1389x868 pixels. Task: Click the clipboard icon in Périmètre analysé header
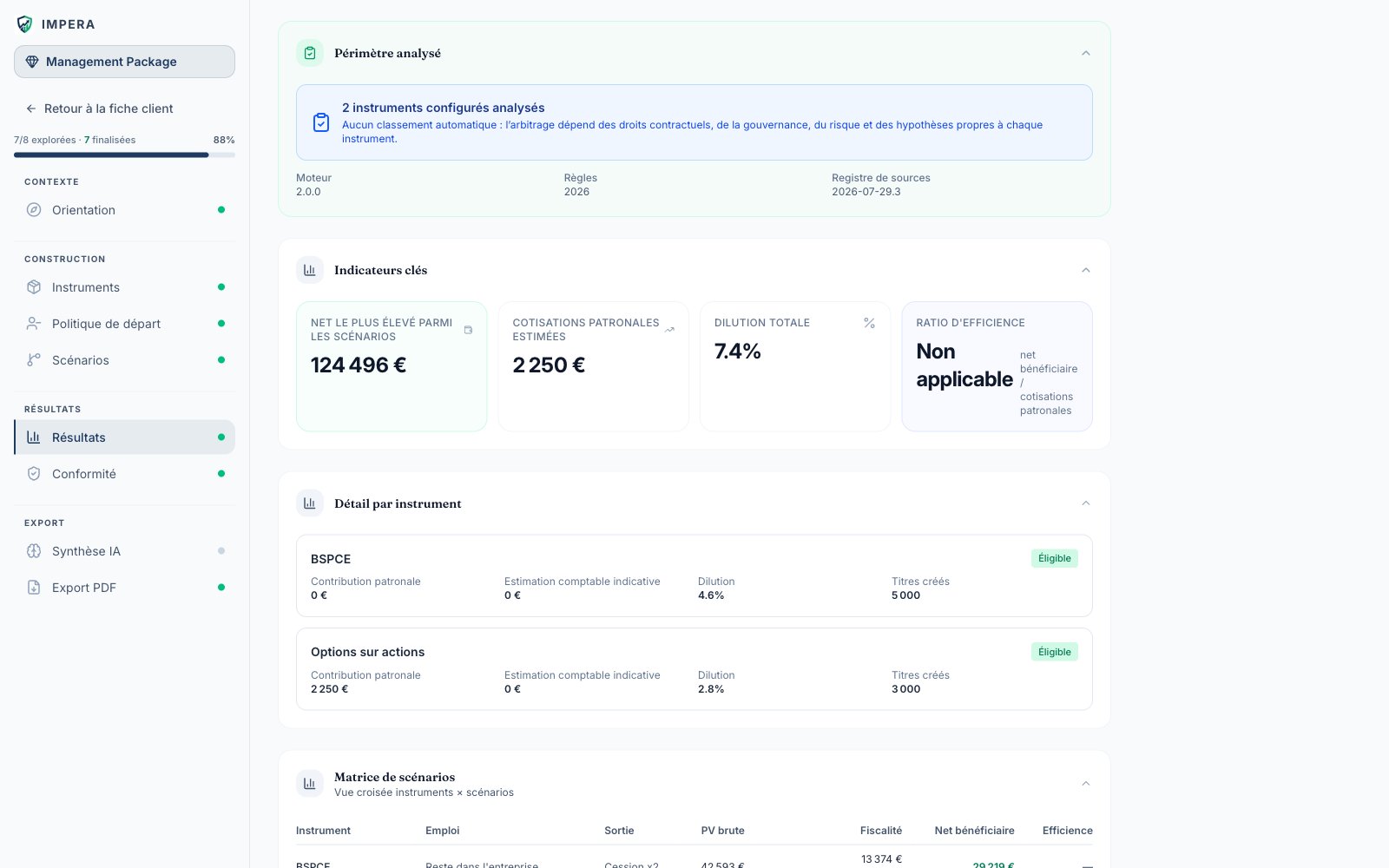310,53
